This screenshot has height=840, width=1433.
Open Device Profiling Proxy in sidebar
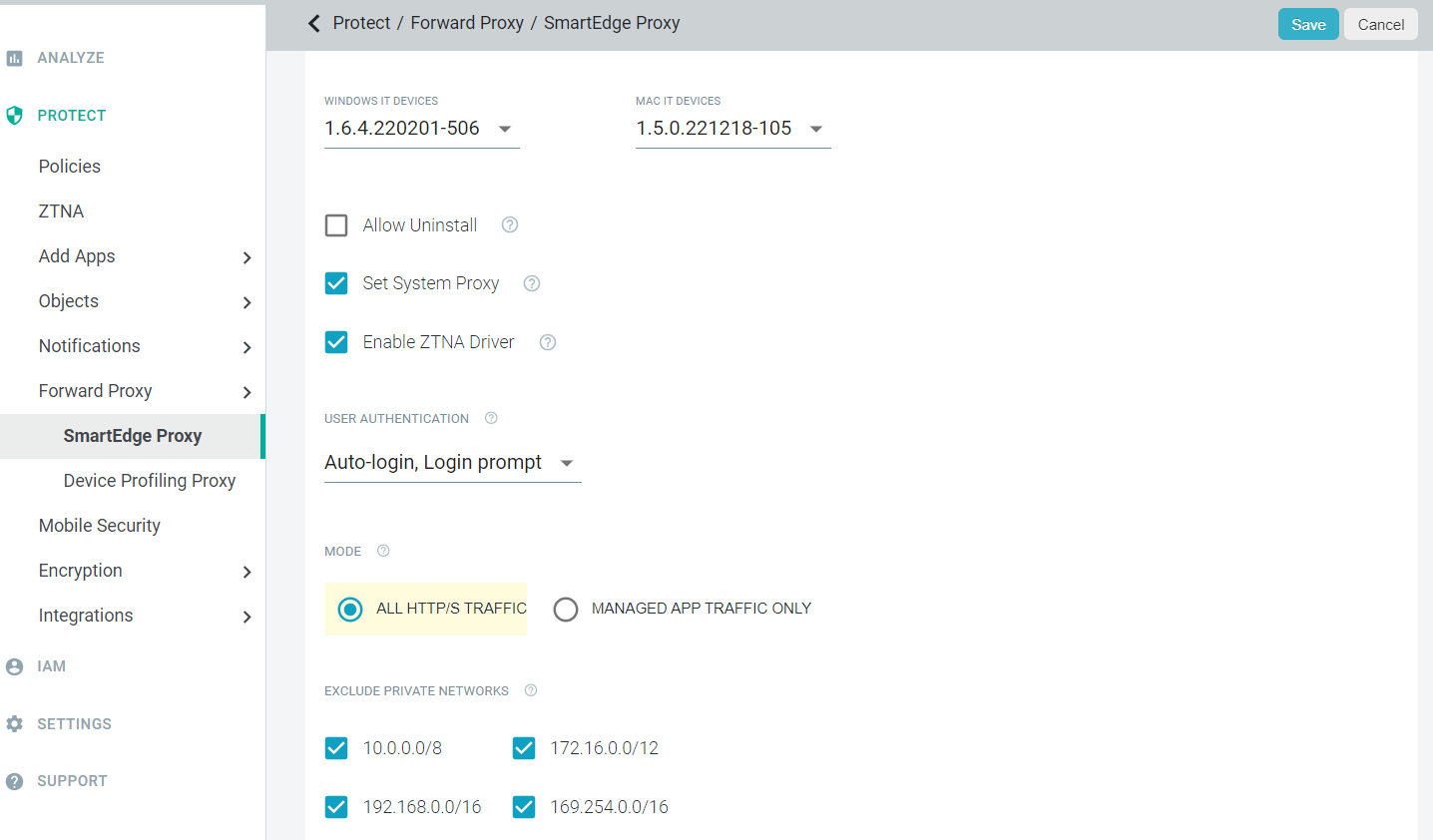pyautogui.click(x=150, y=481)
